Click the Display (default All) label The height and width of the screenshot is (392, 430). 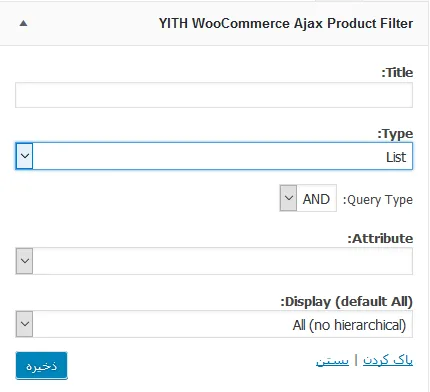pos(346,301)
